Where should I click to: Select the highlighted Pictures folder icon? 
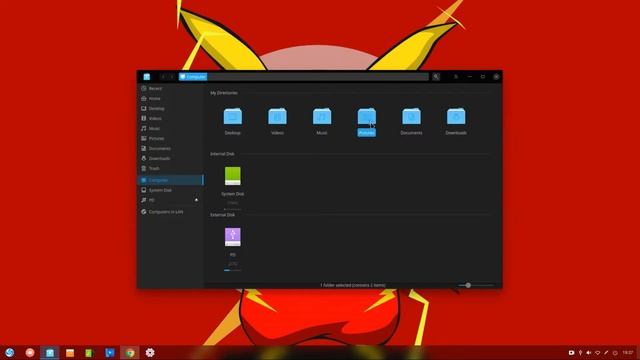click(367, 116)
